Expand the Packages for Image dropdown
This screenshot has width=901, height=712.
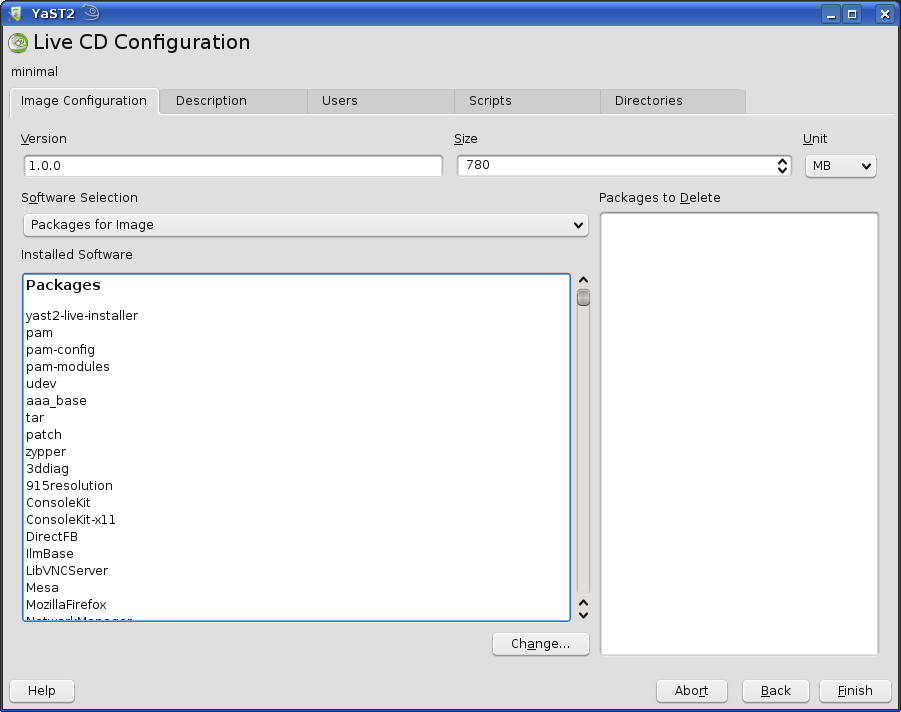[x=305, y=225]
